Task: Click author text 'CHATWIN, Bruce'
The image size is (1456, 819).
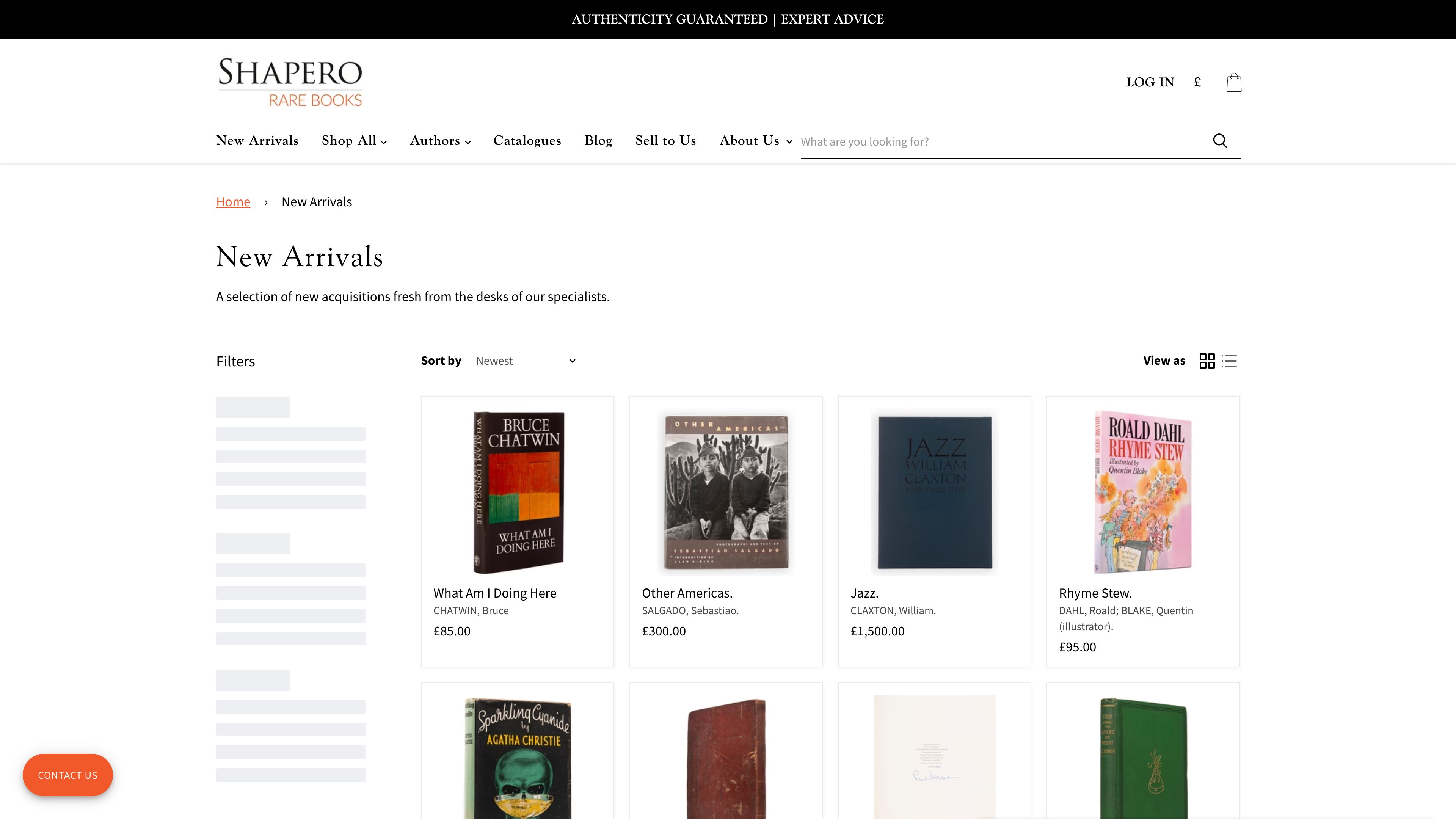Action: click(471, 610)
